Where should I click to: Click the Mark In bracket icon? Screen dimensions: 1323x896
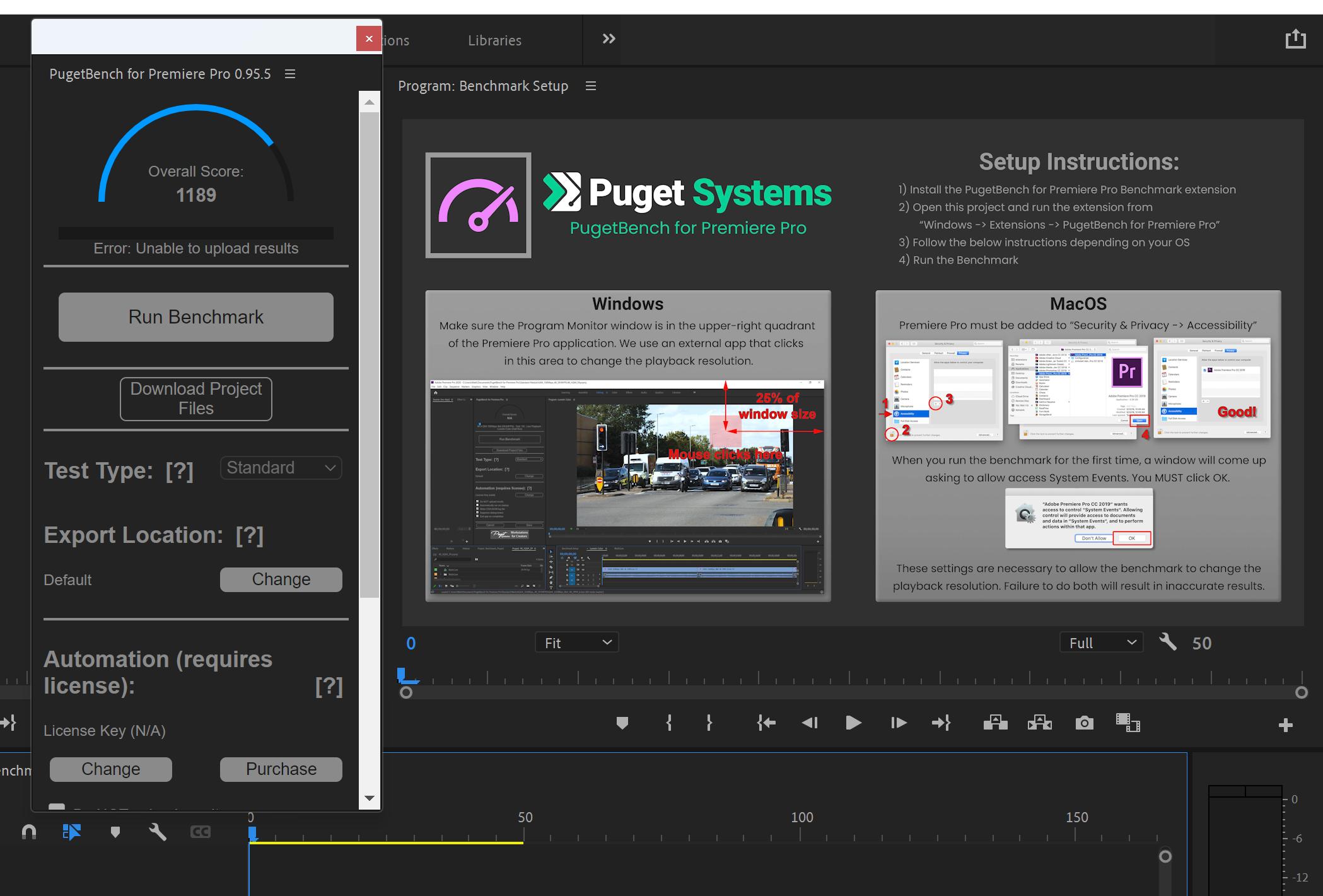tap(668, 723)
